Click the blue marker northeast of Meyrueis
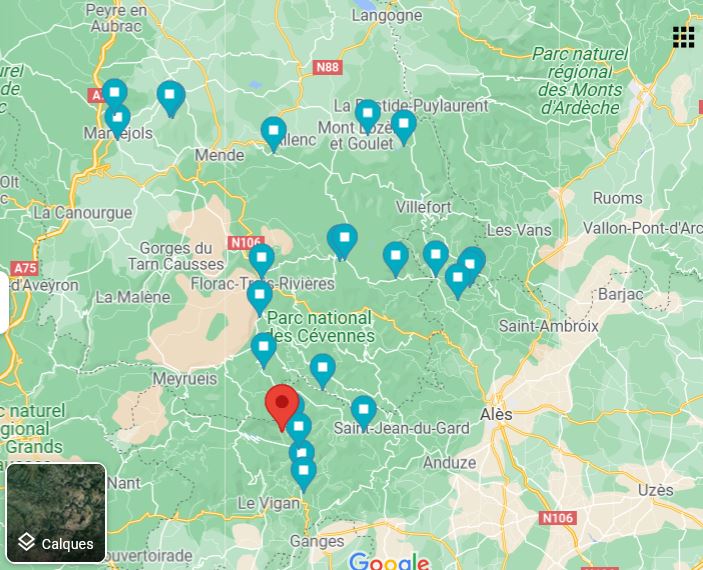Screen dimensions: 703x570 (264, 351)
